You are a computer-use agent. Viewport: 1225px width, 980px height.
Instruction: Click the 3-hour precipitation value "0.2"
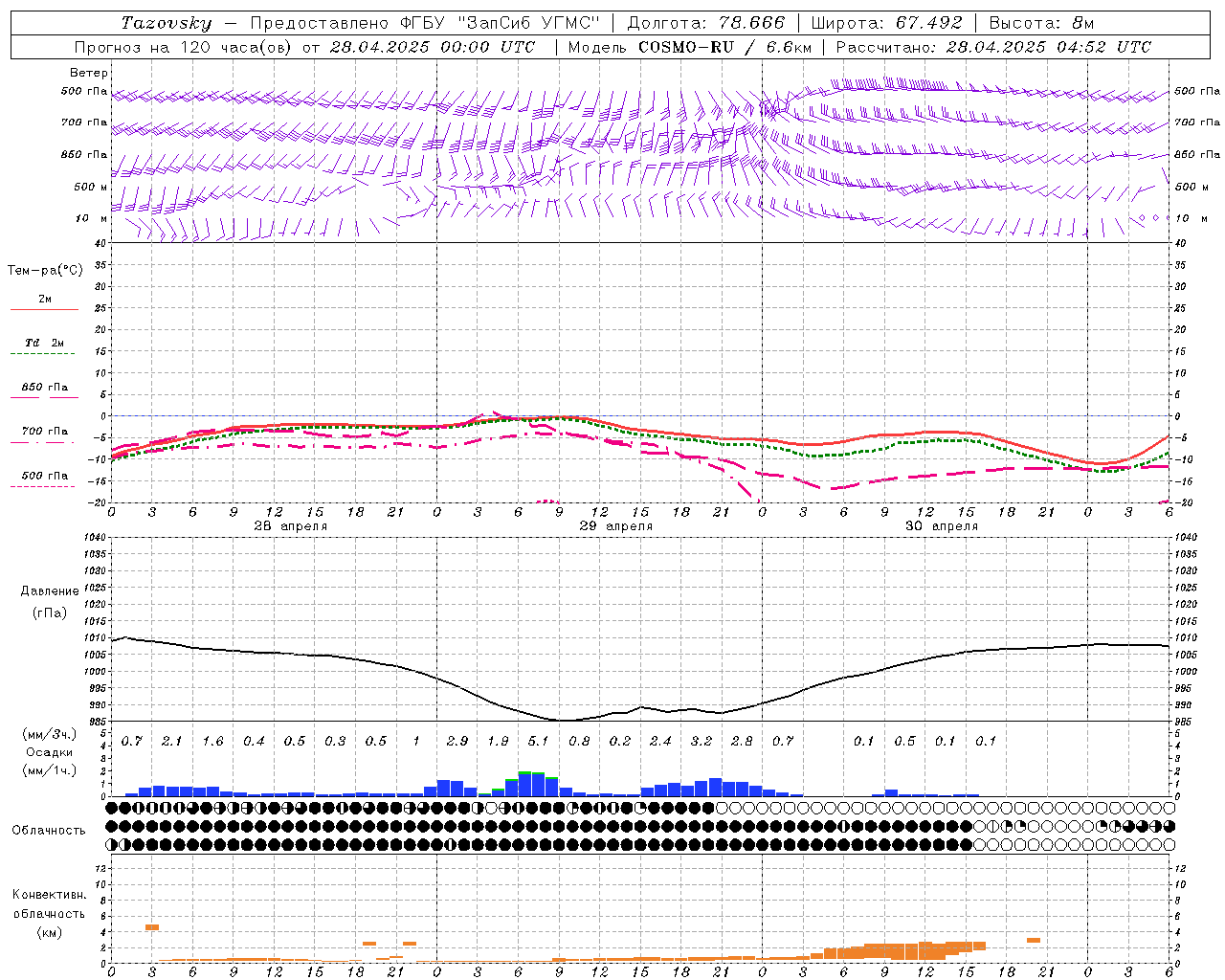click(x=620, y=741)
